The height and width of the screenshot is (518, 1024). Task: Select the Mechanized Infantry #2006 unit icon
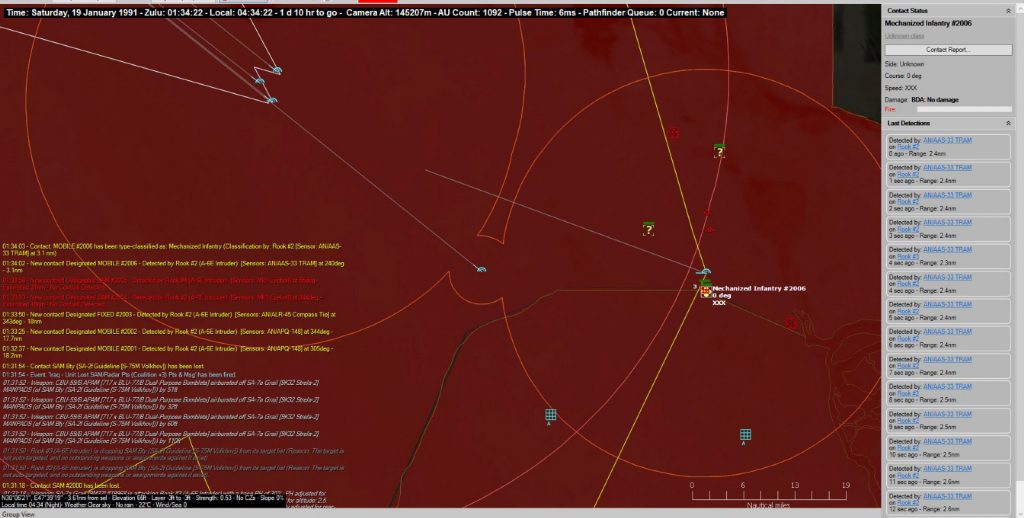[705, 291]
